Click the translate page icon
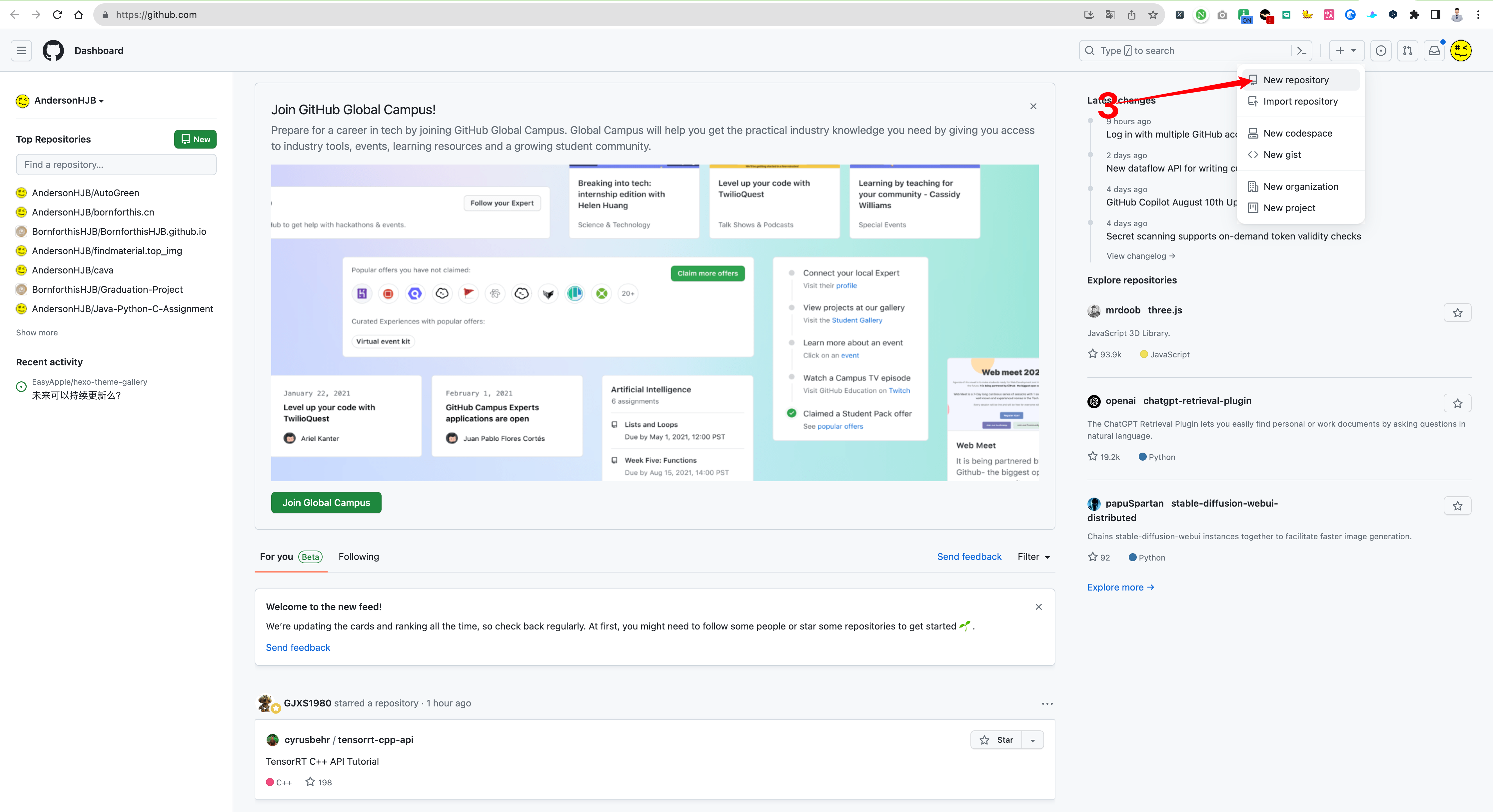The height and width of the screenshot is (812, 1493). coord(1110,14)
